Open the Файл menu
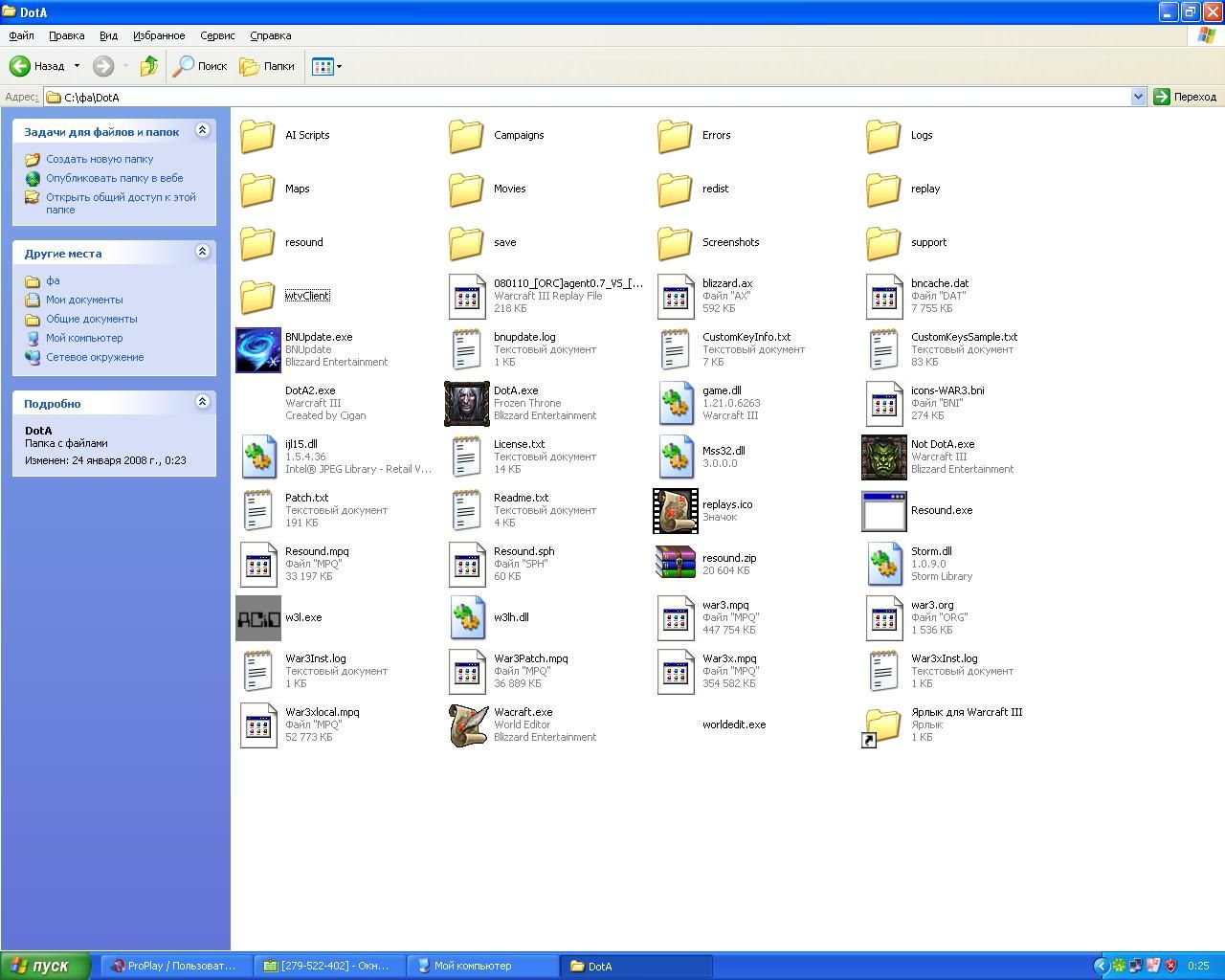 21,35
